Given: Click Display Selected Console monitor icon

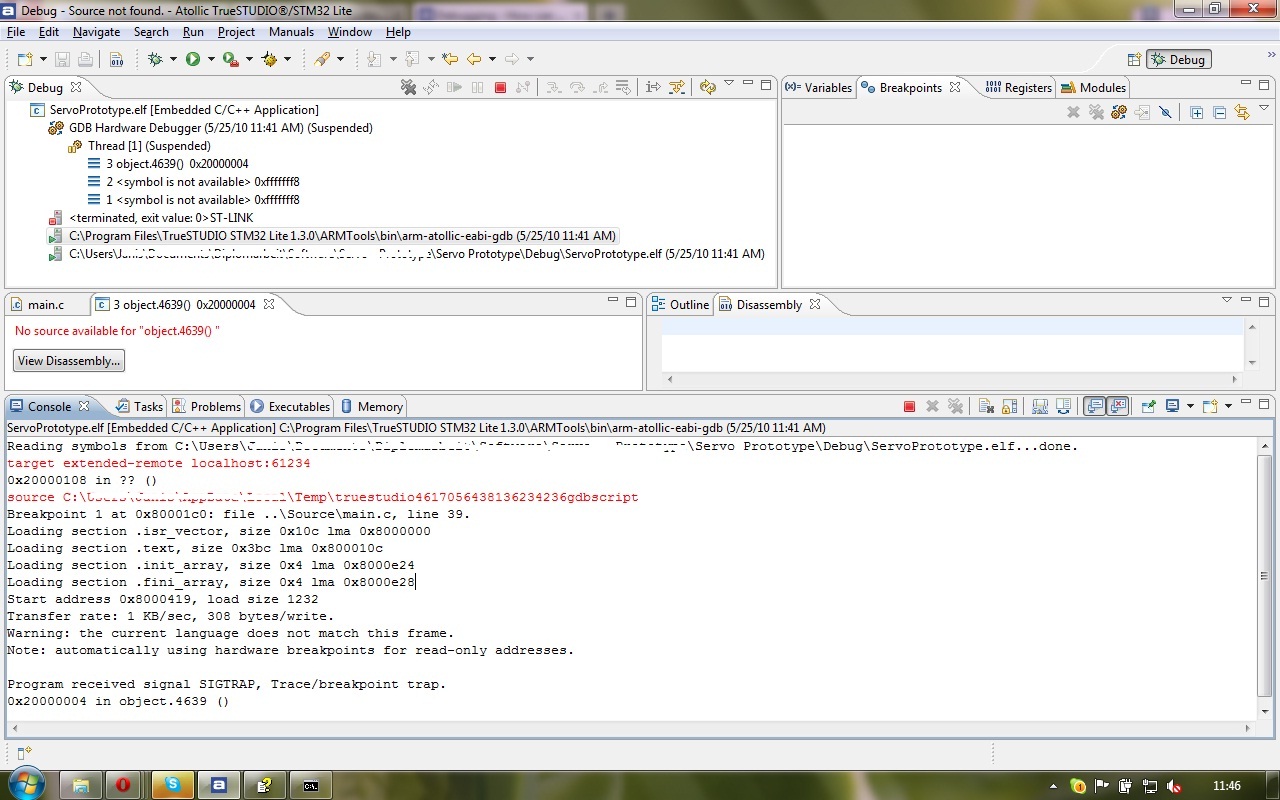Looking at the screenshot, I should (1172, 406).
